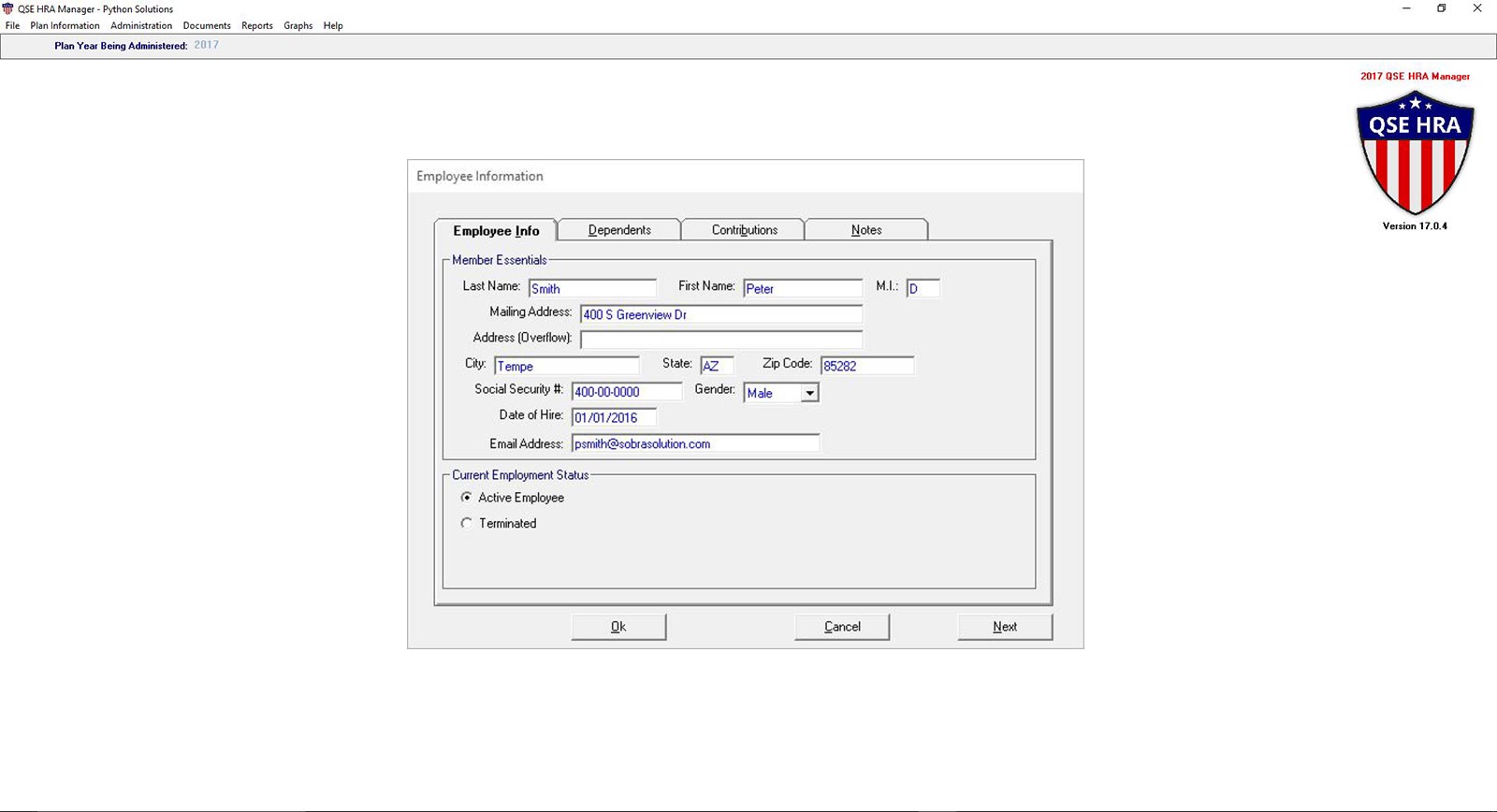Open the Plan Information menu
1497x812 pixels.
click(x=65, y=25)
